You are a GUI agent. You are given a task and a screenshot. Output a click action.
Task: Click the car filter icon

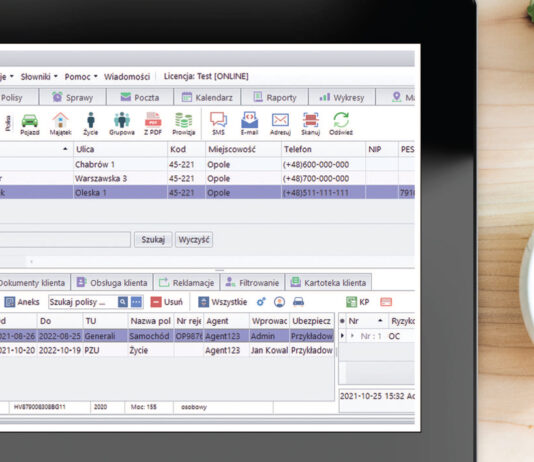[298, 302]
